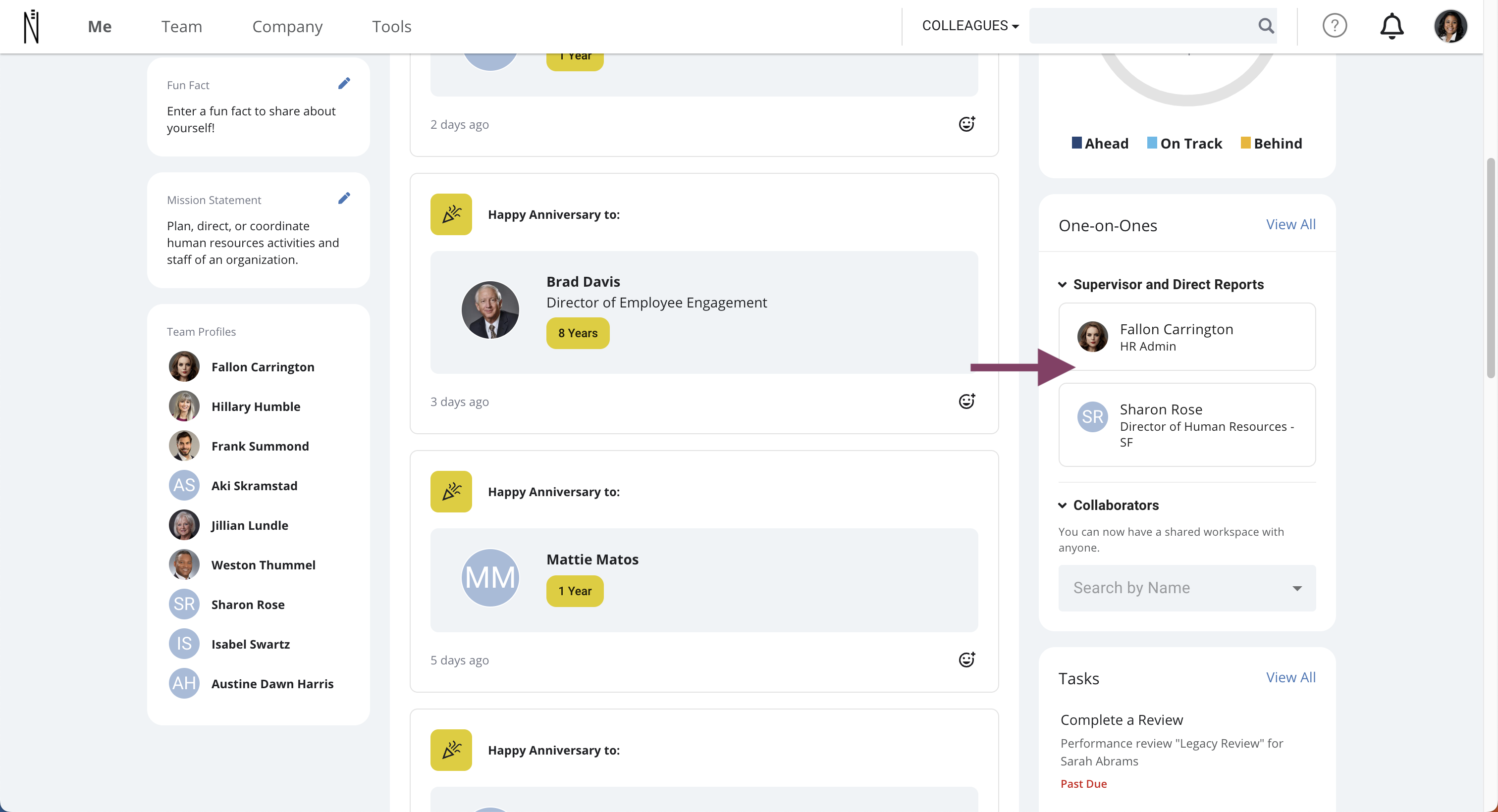Image resolution: width=1498 pixels, height=812 pixels.
Task: Add reaction to the 2 days ago post
Action: [x=966, y=124]
